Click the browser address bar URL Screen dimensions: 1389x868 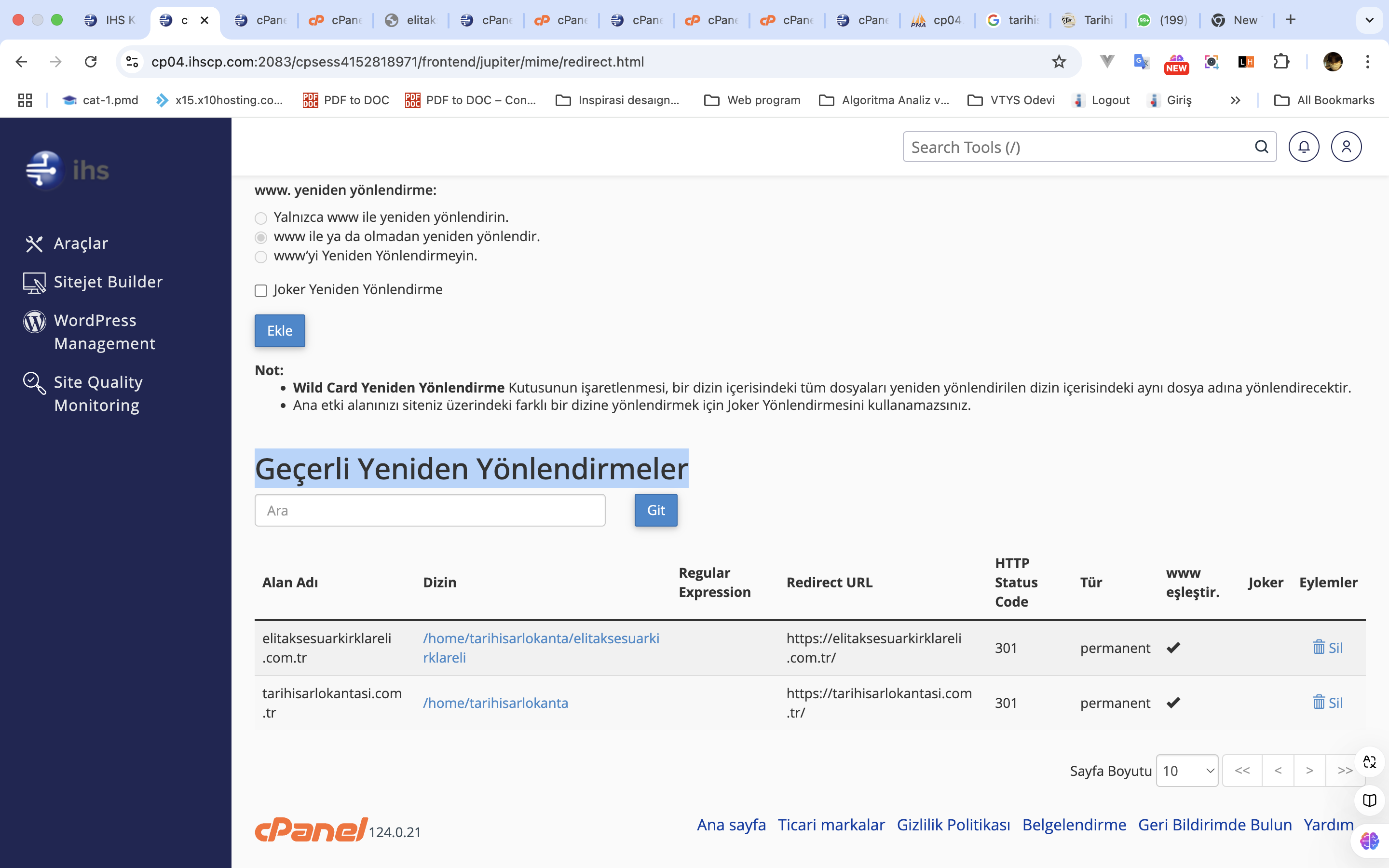(x=397, y=61)
